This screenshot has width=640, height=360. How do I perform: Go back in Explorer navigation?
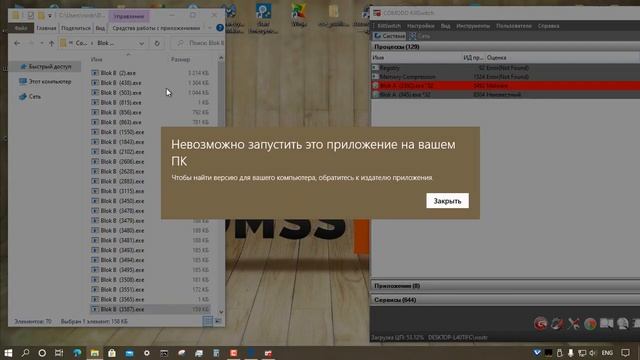click(x=17, y=43)
